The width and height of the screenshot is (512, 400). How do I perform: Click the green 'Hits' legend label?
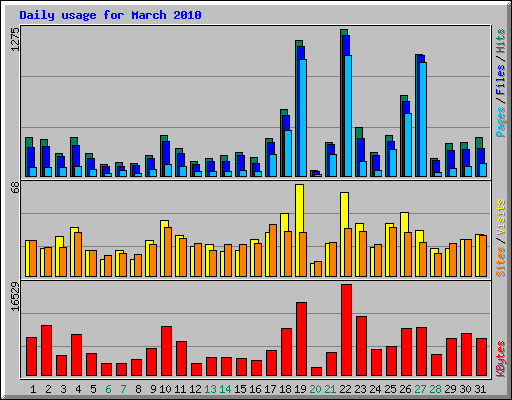click(501, 41)
